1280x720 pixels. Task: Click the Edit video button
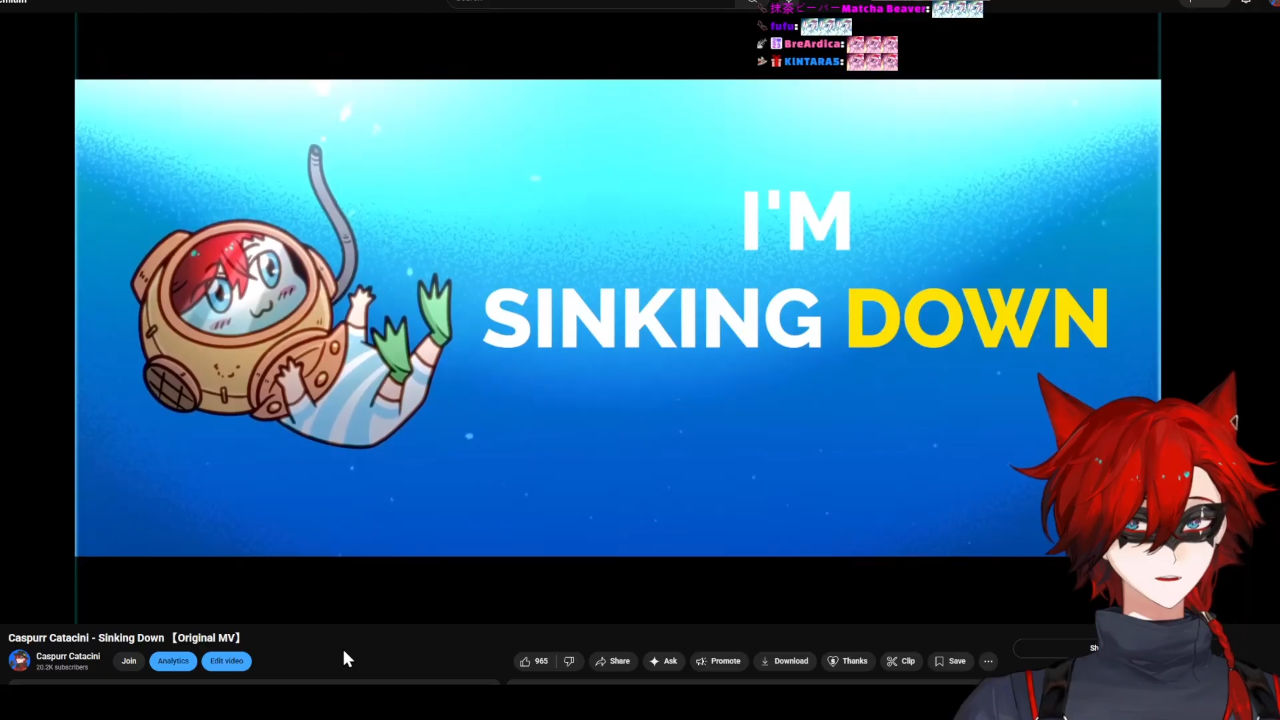227,661
